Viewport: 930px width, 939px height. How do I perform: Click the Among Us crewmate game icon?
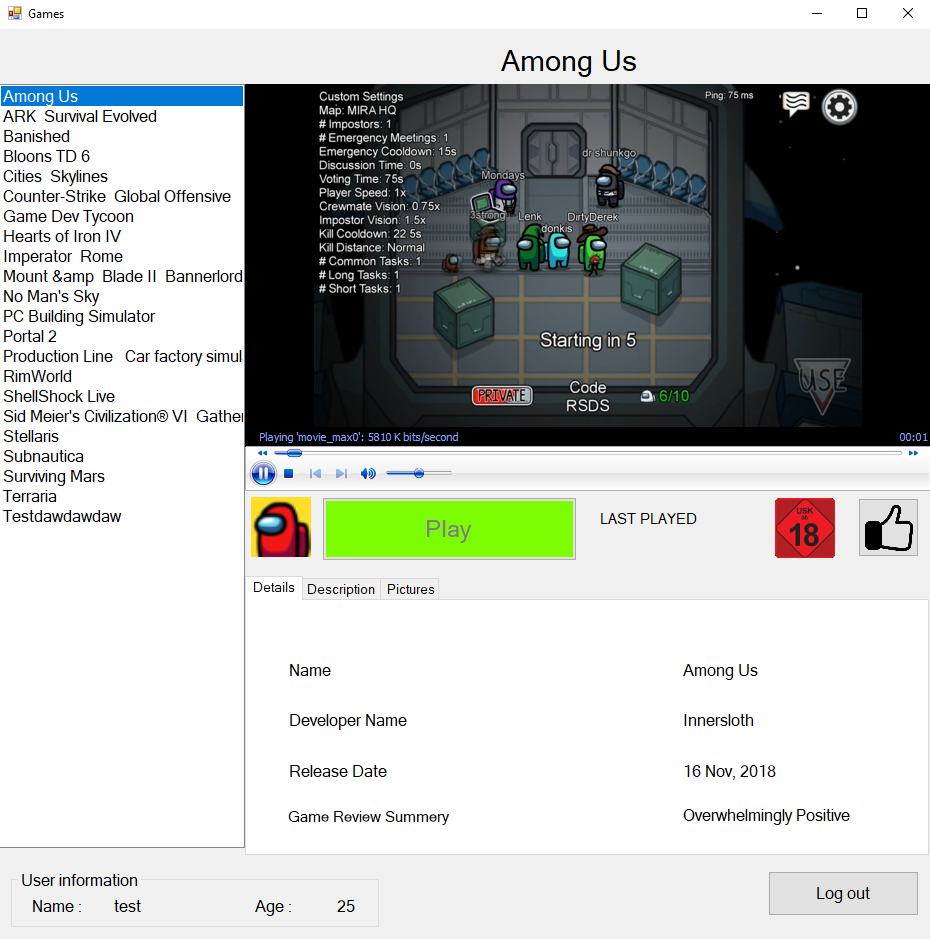point(281,528)
